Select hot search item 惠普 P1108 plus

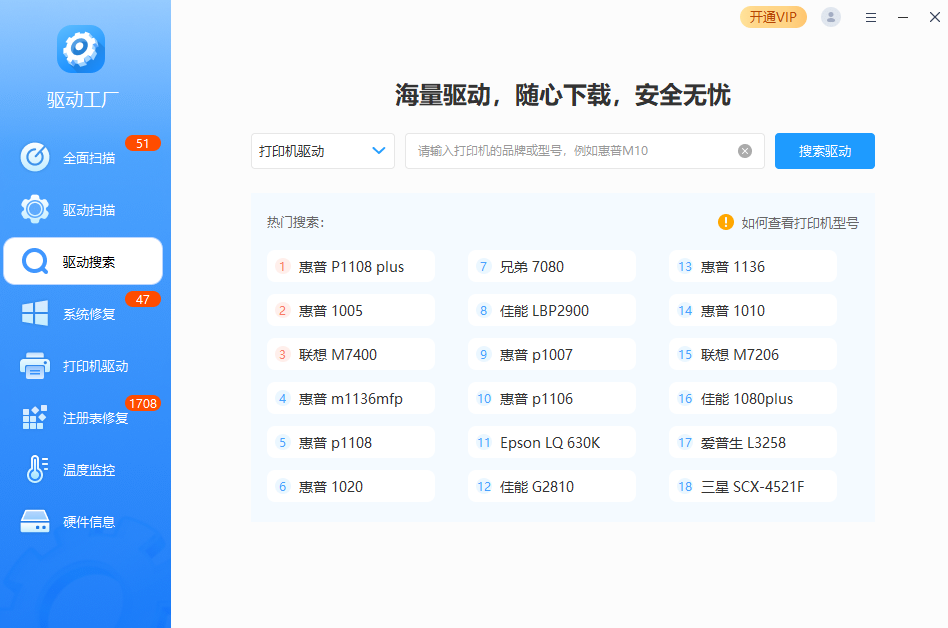click(x=350, y=266)
